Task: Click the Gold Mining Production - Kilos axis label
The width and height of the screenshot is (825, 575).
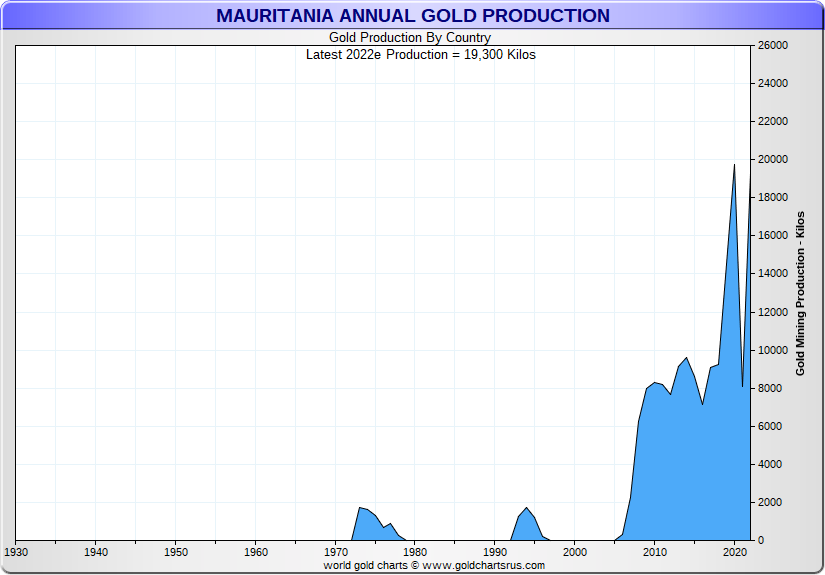Action: tap(800, 293)
